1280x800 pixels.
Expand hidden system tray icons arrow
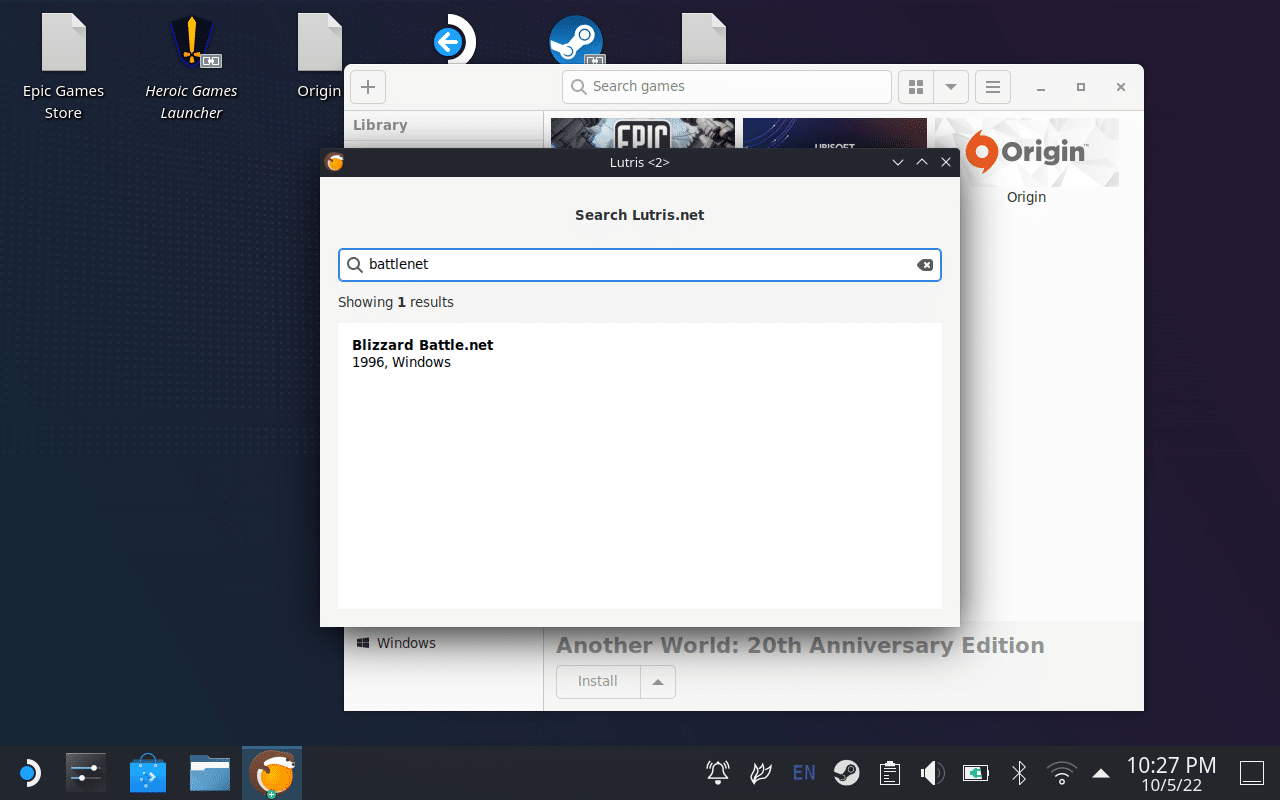point(1101,773)
